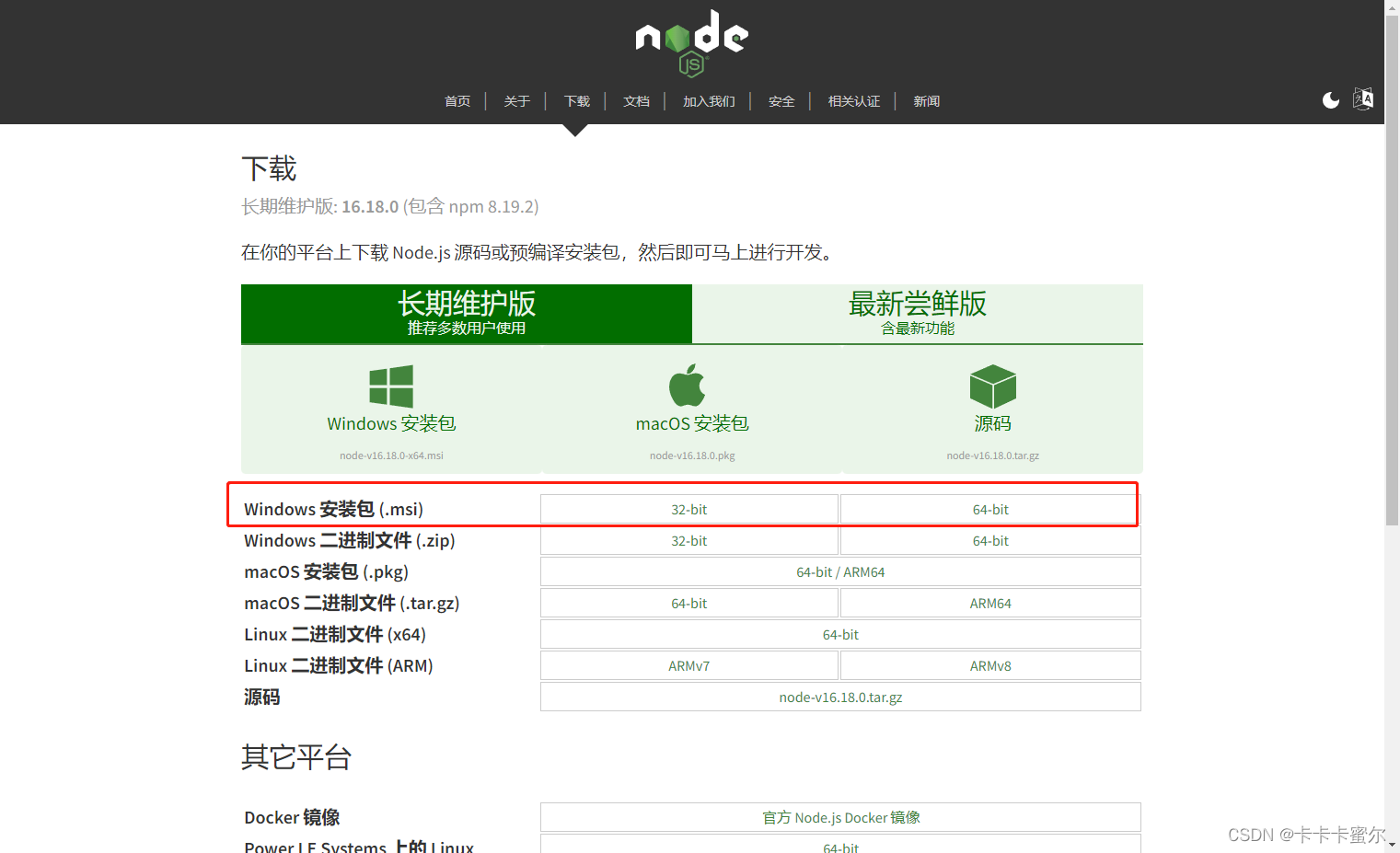This screenshot has height=853, width=1400.
Task: Download Linux 二进制文件 (x64) 64-bit
Action: click(x=840, y=635)
